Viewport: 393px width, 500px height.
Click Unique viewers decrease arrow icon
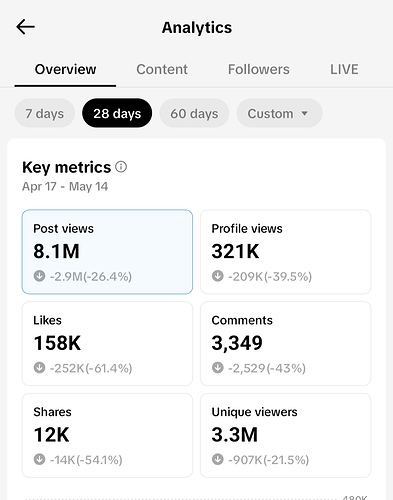tap(218, 459)
